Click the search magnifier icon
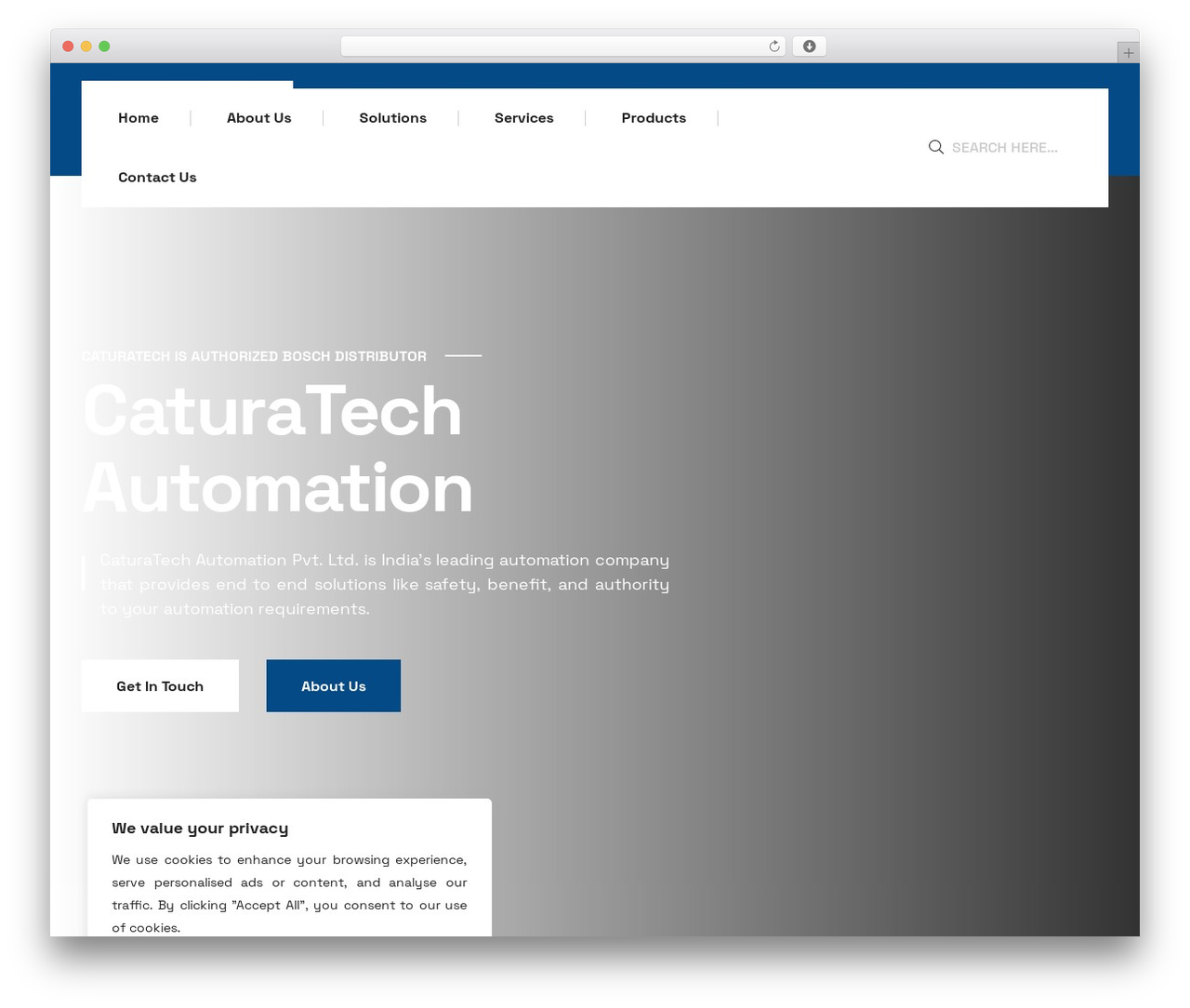Screen dimensions: 1190x1008 [x=936, y=147]
